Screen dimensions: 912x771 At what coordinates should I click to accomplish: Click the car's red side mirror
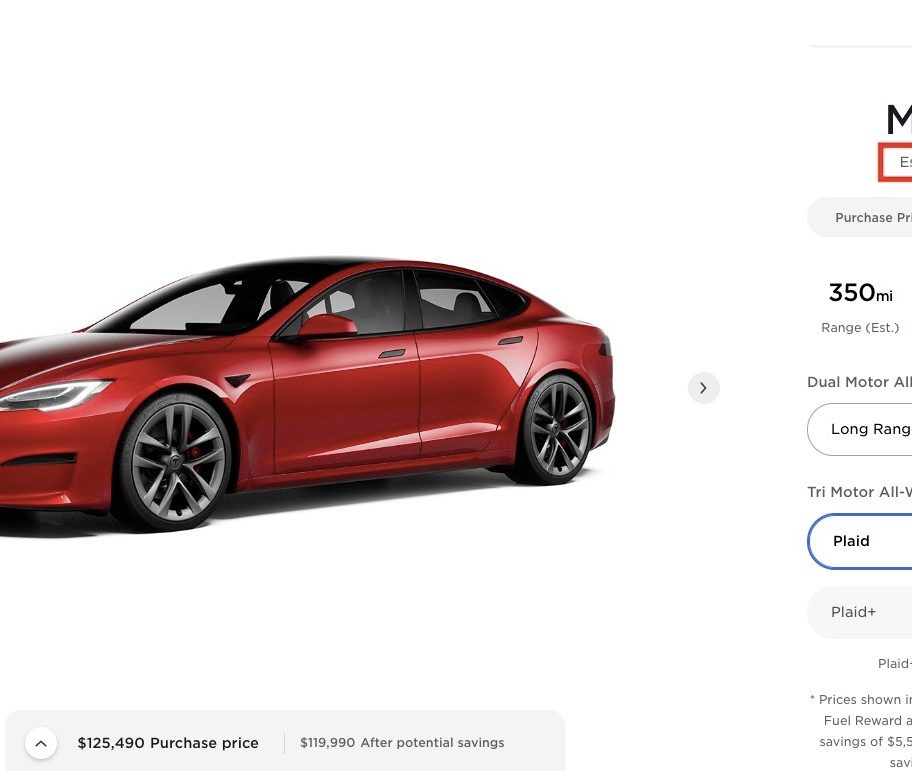click(x=327, y=326)
